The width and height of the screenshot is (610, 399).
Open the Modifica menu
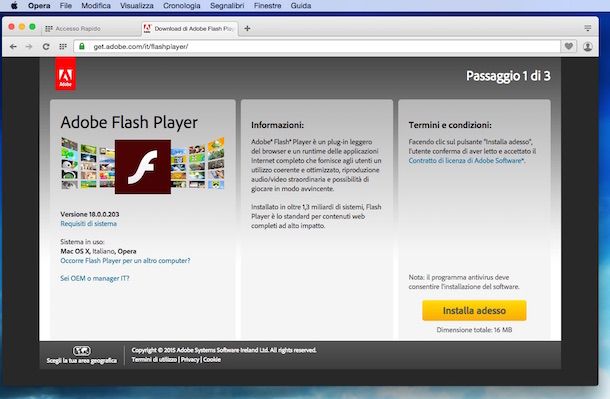click(x=96, y=5)
